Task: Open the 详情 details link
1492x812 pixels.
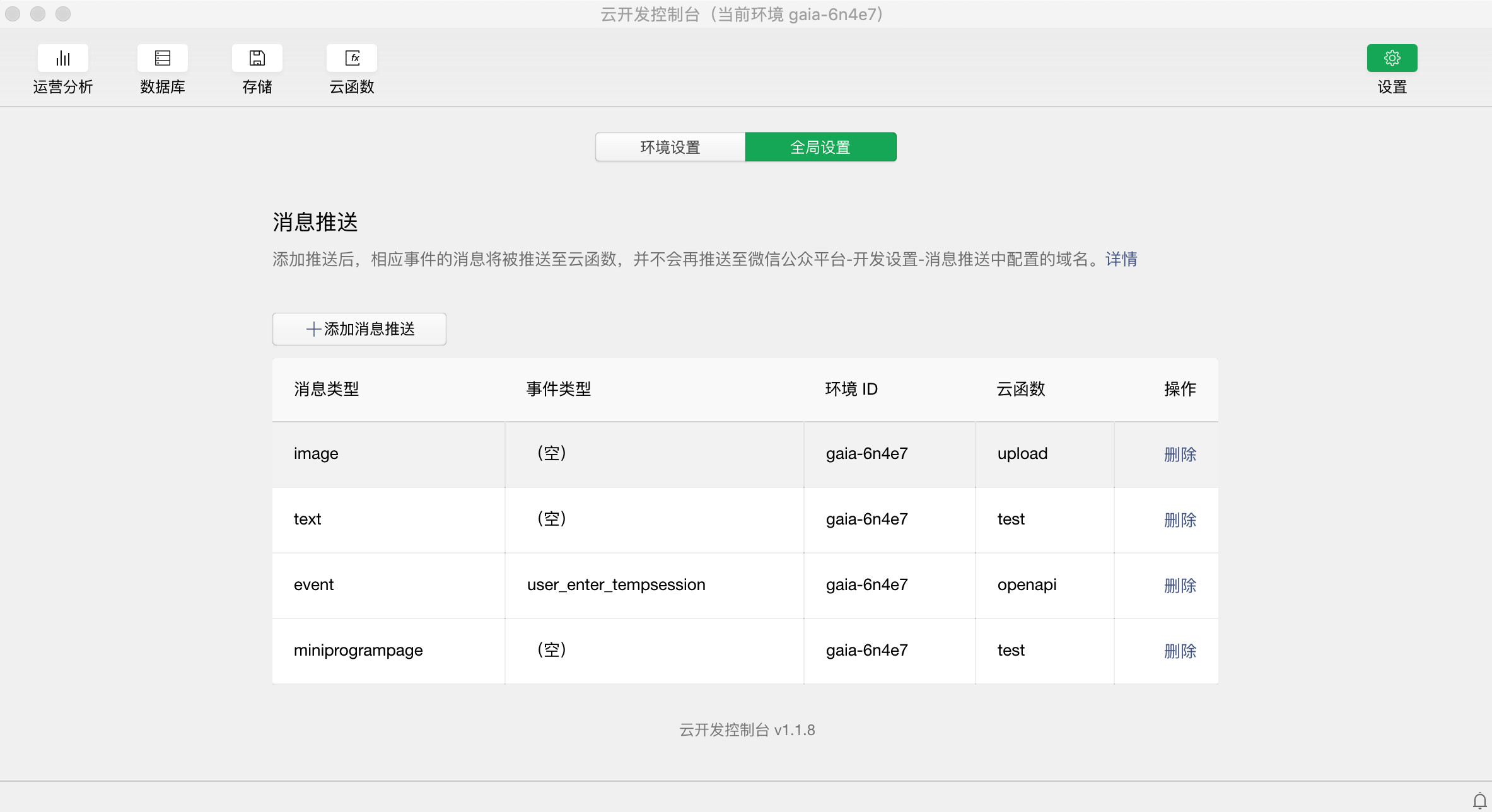Action: 1121,259
